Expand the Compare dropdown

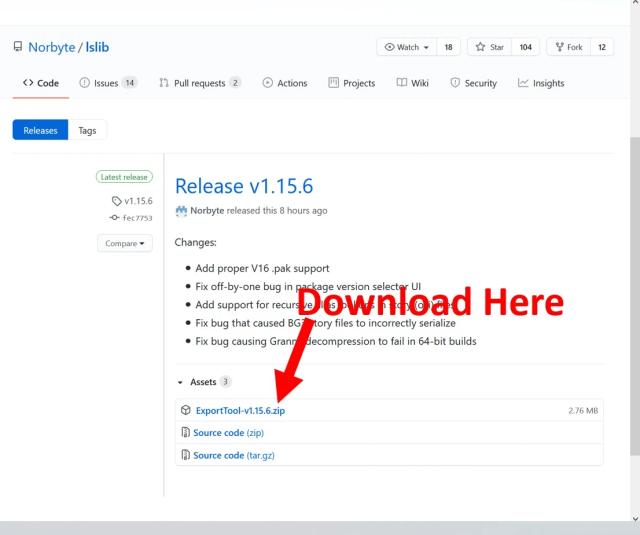coord(125,243)
